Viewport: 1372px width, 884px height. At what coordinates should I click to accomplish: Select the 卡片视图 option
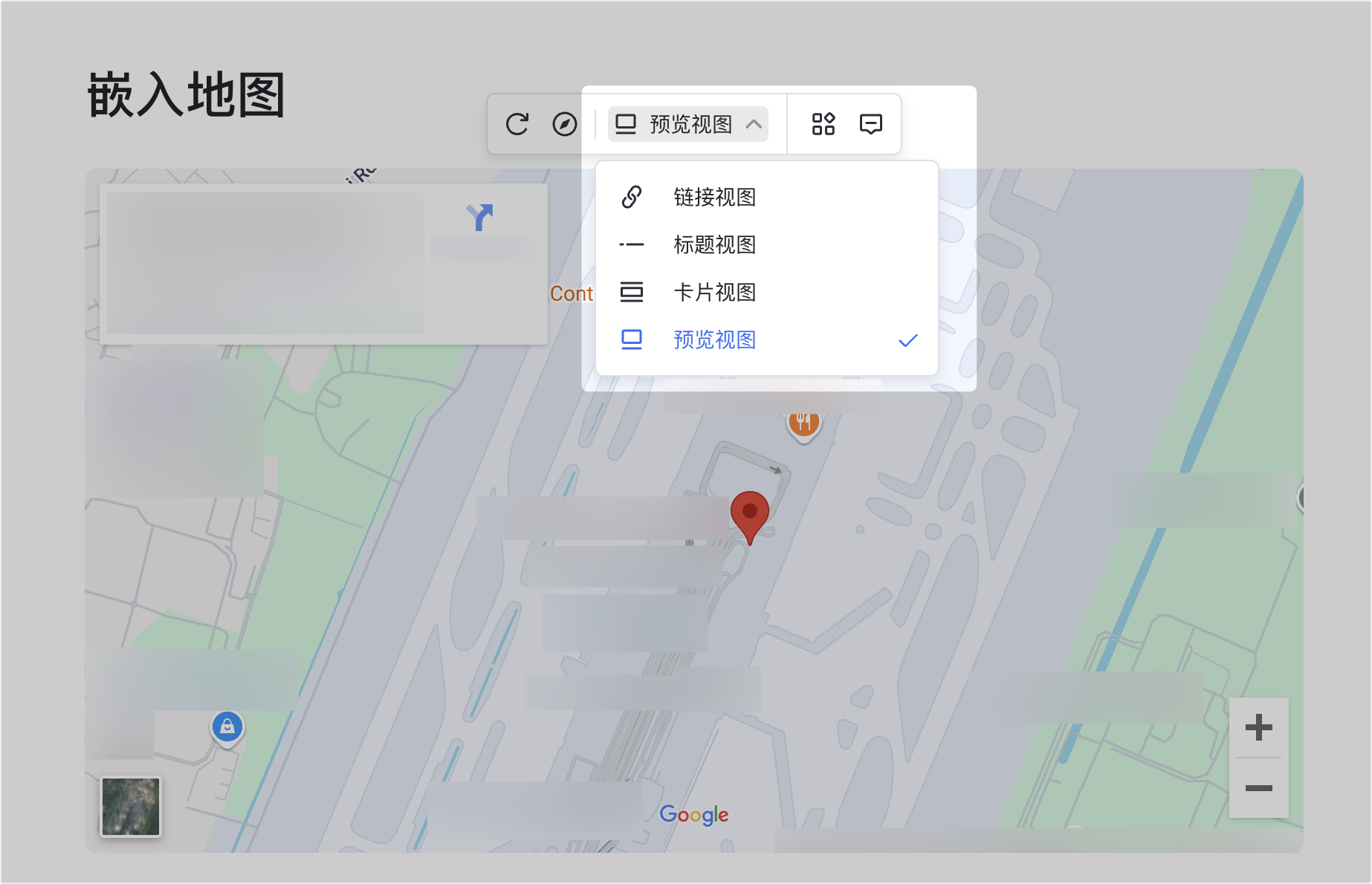pyautogui.click(x=713, y=292)
